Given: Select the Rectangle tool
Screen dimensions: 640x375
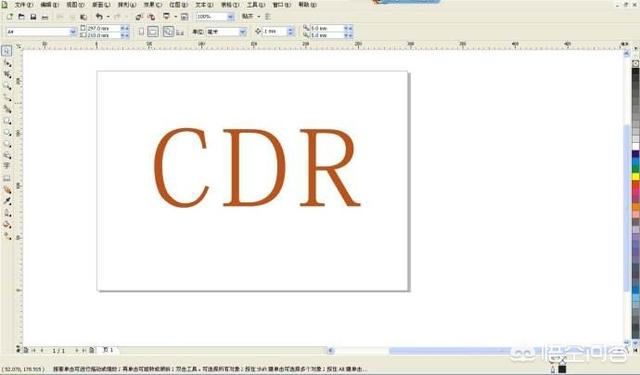Looking at the screenshot, I should [x=7, y=121].
